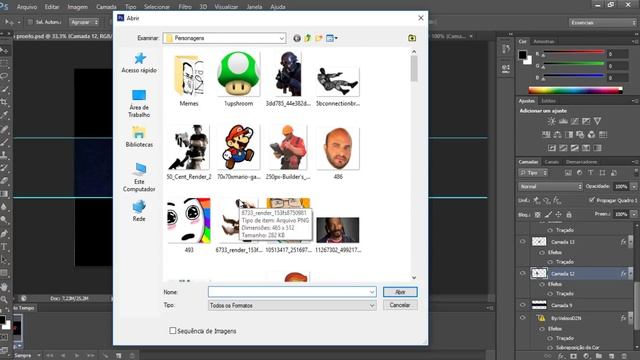Expand the Nome filename dropdown arrow
Viewport: 640px width, 360px height.
[372, 292]
